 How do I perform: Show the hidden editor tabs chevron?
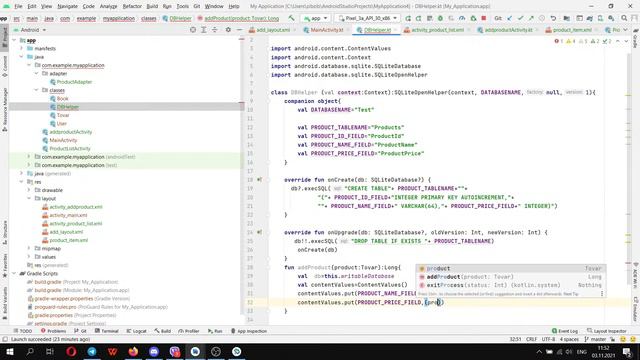[x=626, y=30]
